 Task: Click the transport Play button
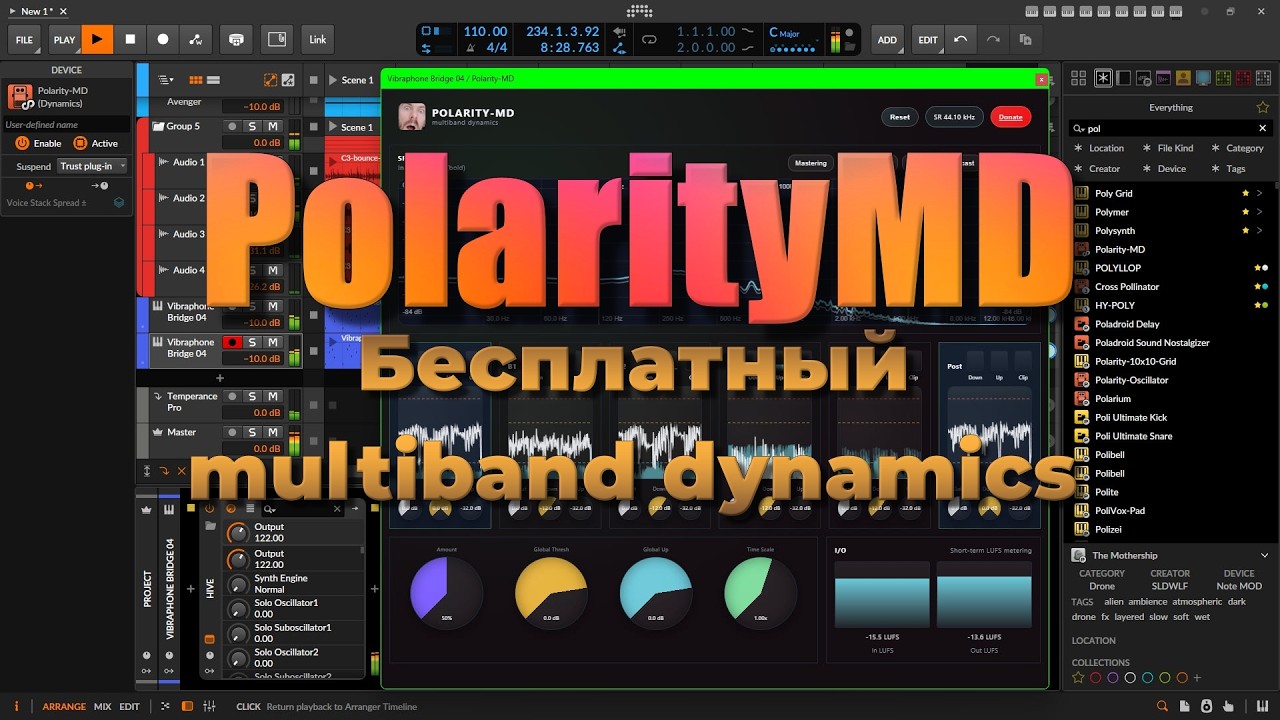pyautogui.click(x=97, y=40)
